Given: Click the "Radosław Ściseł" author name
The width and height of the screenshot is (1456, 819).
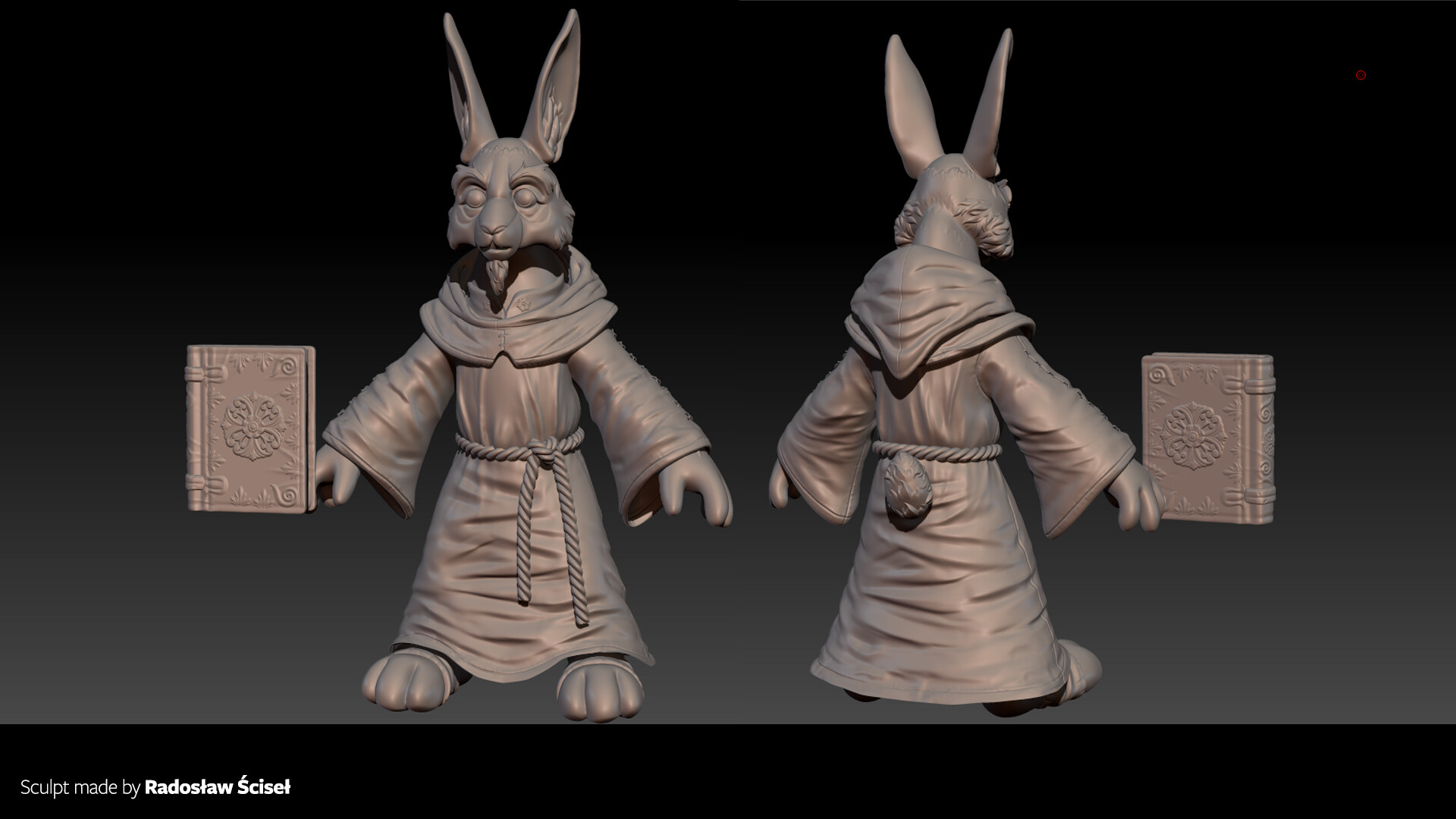Looking at the screenshot, I should coord(217,787).
